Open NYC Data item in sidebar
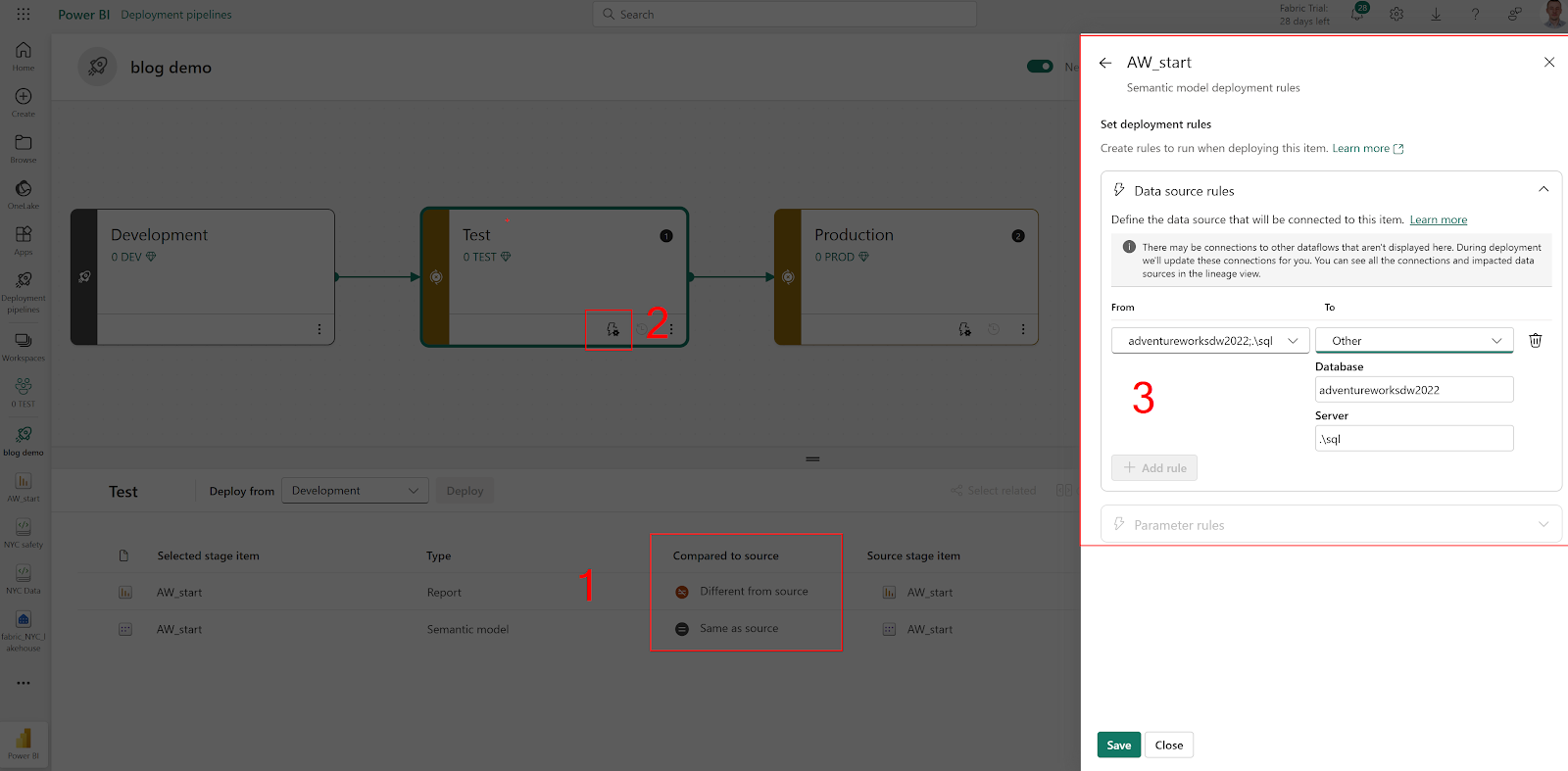Screen dimensions: 1568x771 tap(24, 578)
